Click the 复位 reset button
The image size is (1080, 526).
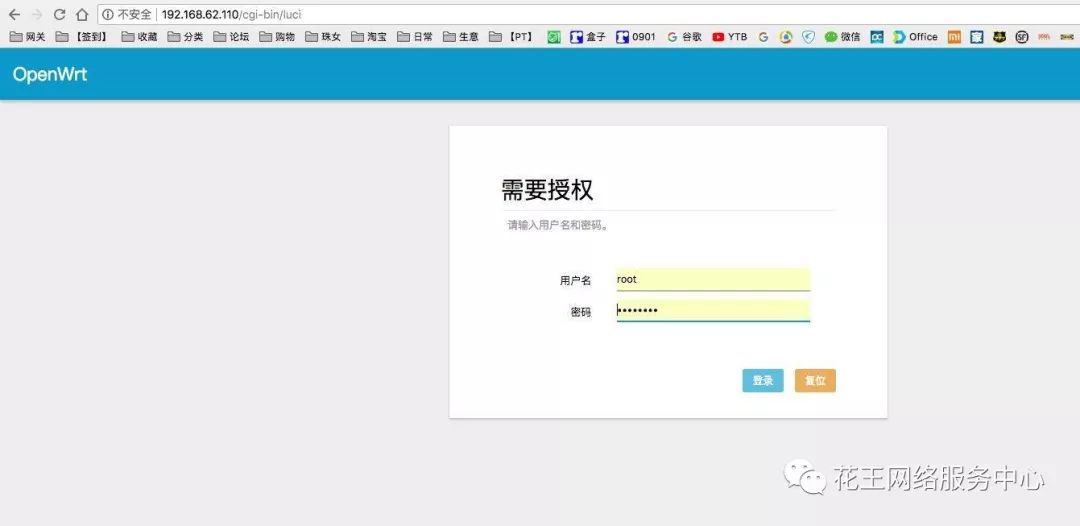click(x=815, y=381)
